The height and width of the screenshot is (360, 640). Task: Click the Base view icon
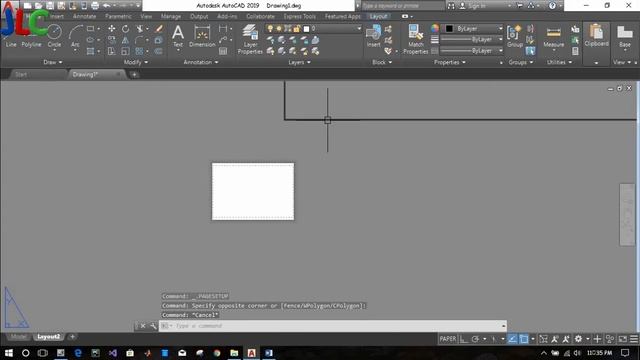click(x=624, y=37)
